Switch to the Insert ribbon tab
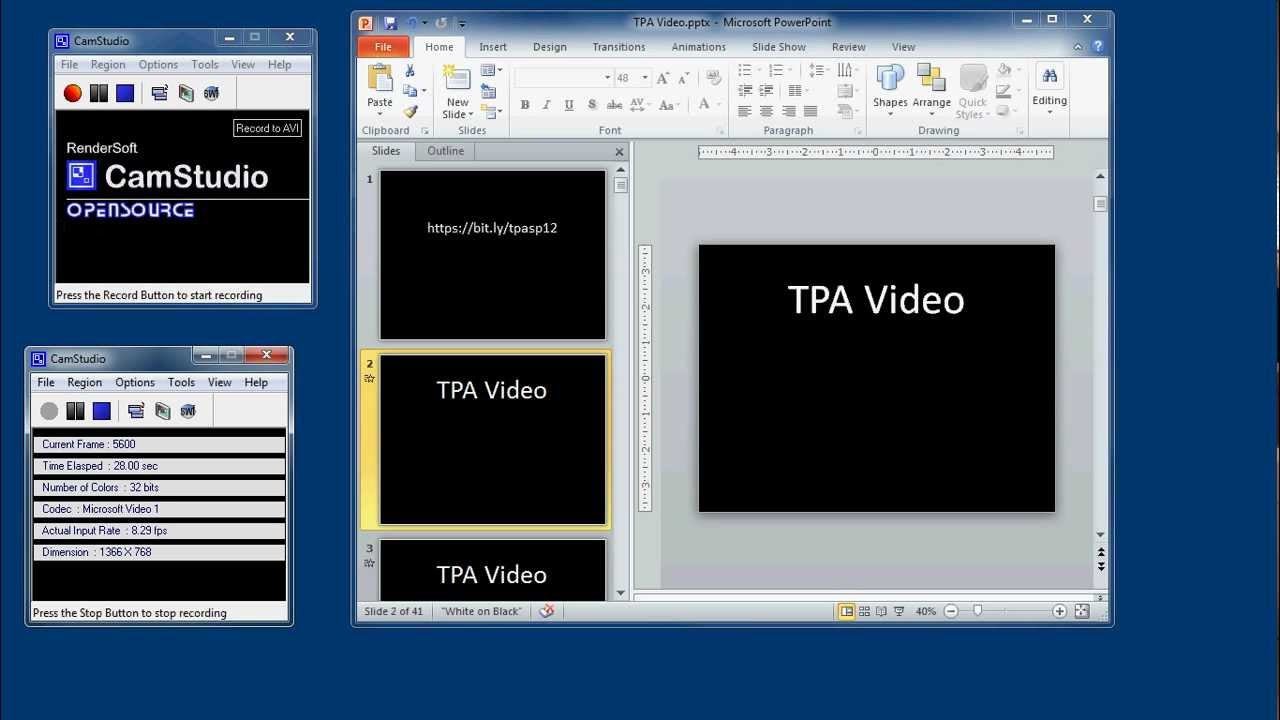Image resolution: width=1280 pixels, height=720 pixels. (x=493, y=47)
